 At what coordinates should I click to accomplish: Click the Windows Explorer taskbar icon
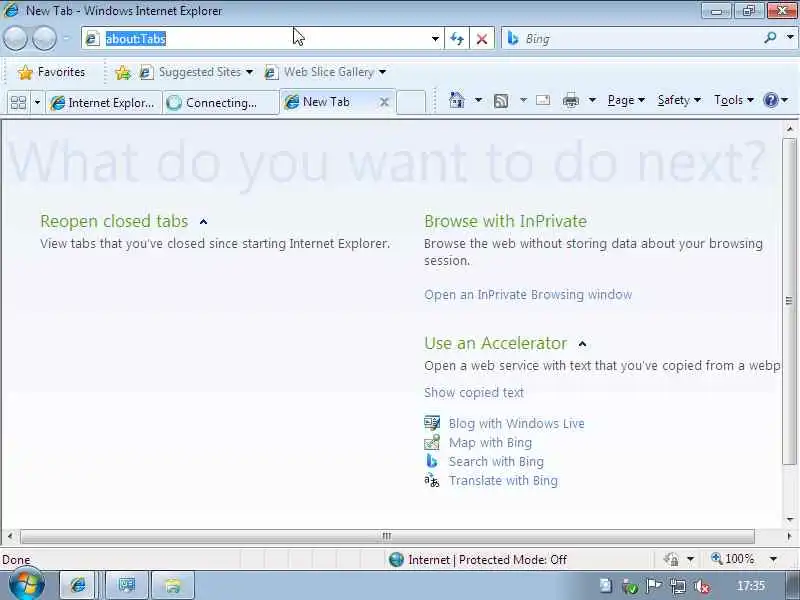tap(173, 585)
